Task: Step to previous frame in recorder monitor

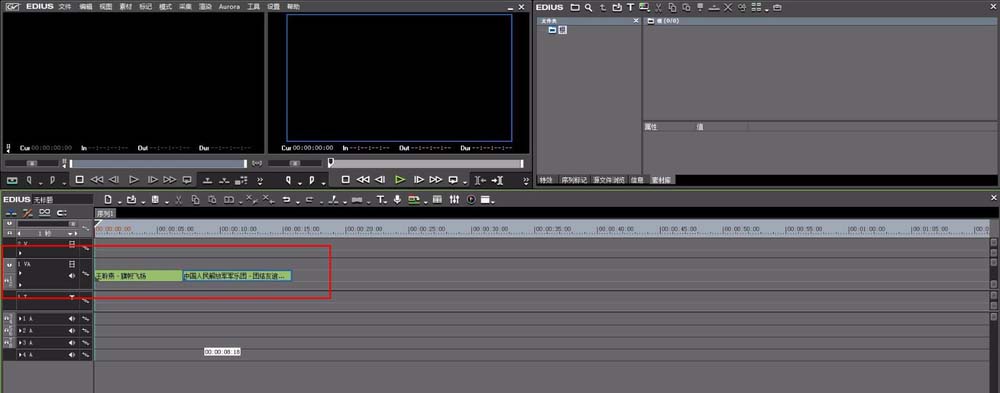Action: coord(379,180)
